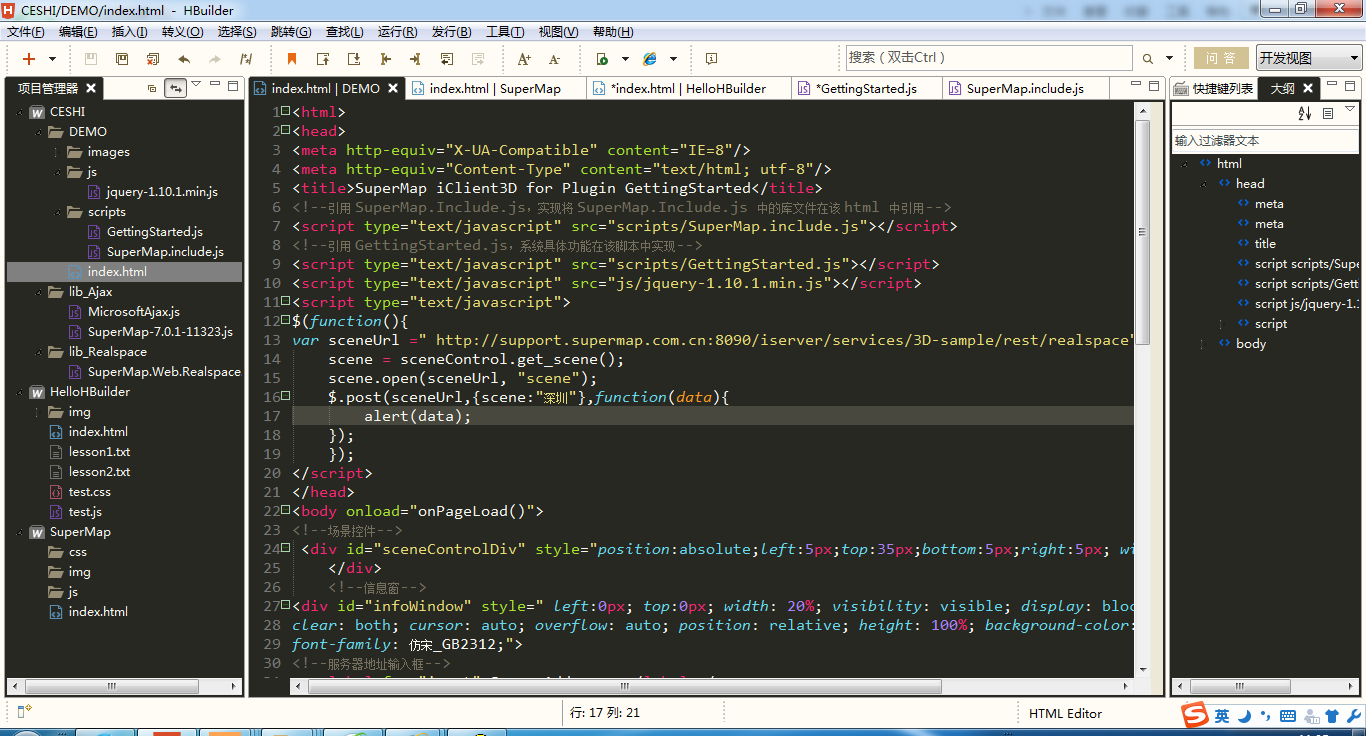The image size is (1366, 736).
Task: Switch to the 快捷键列表 tab
Action: point(1213,88)
